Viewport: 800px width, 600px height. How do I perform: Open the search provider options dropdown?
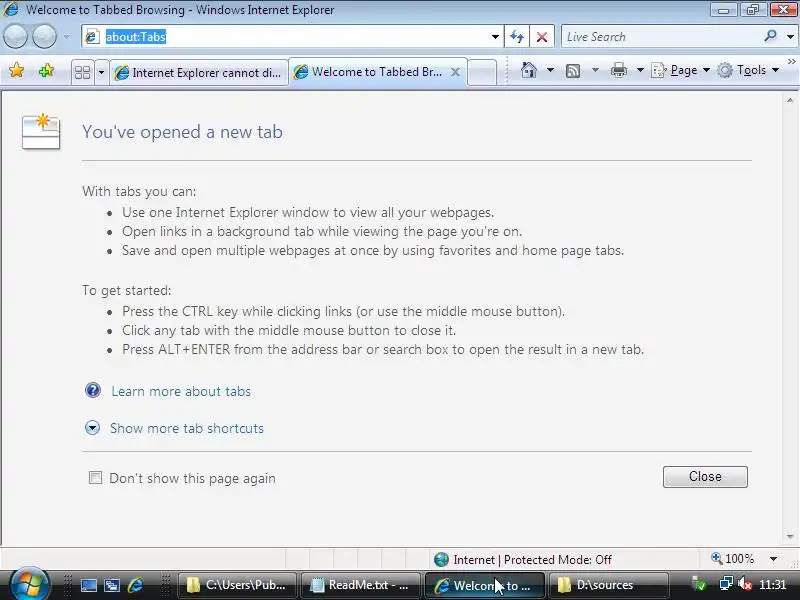pos(790,37)
